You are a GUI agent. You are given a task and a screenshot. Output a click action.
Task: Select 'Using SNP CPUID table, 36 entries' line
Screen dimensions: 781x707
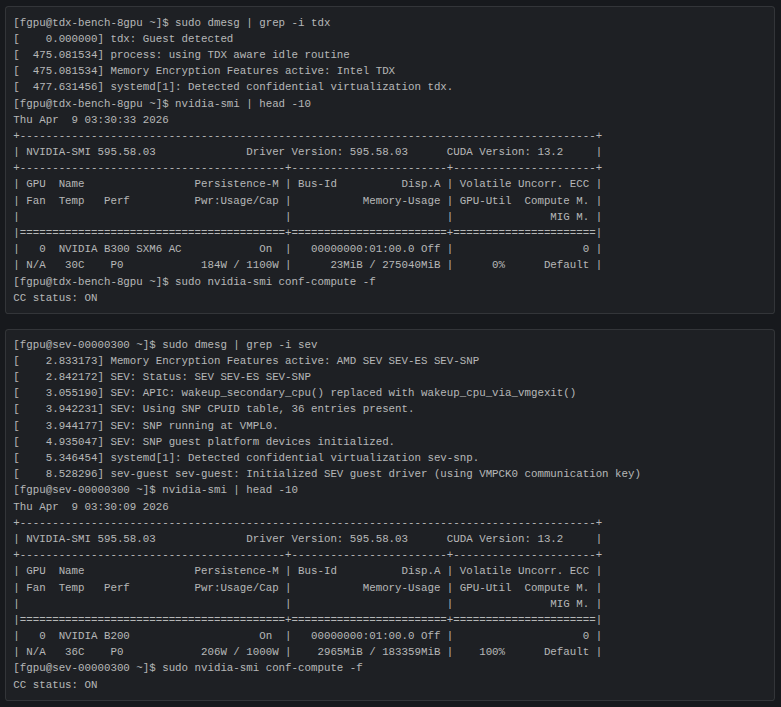pyautogui.click(x=214, y=409)
